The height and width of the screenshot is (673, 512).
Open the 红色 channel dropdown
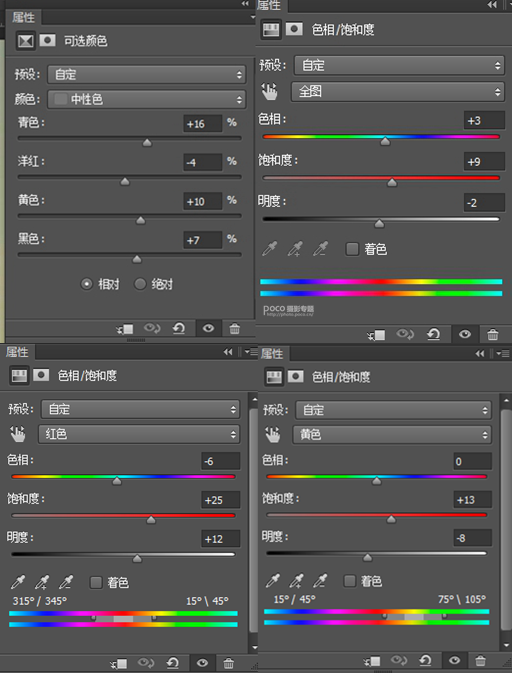139,434
